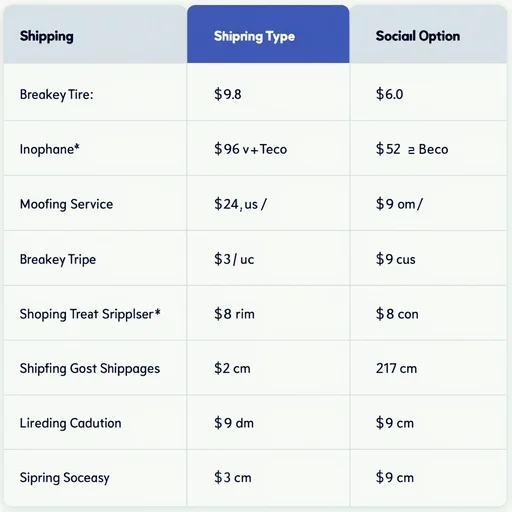Select the Shipring Type column header
512x512 pixels.
[x=254, y=36]
